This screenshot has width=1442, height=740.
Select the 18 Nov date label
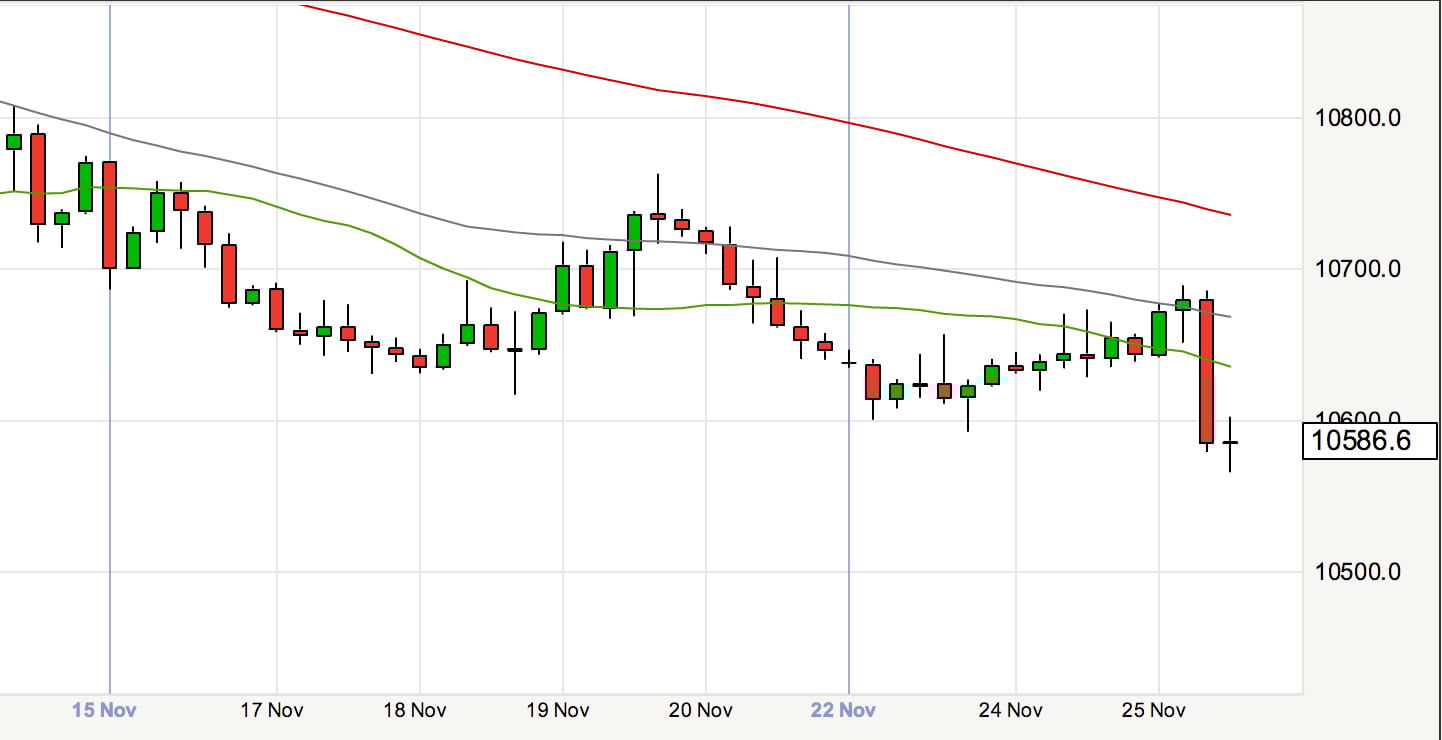coord(414,711)
